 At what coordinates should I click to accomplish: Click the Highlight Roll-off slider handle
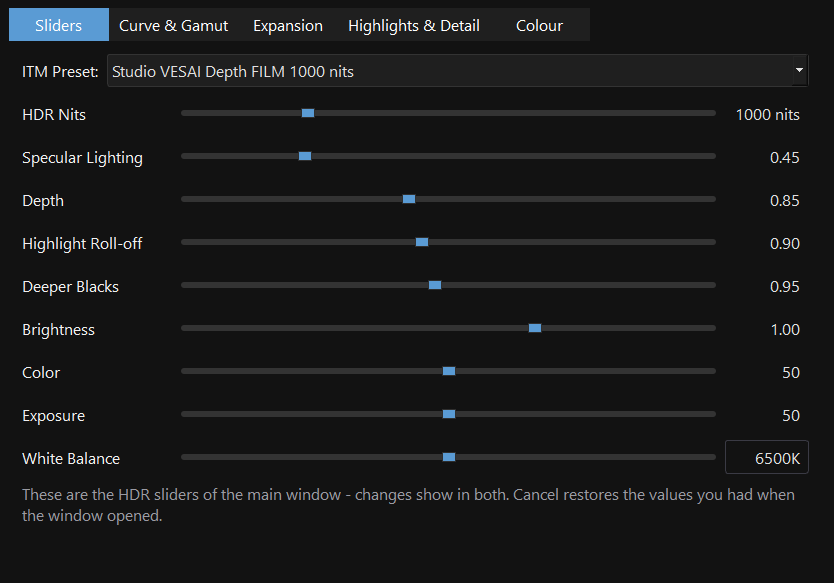[x=422, y=242]
